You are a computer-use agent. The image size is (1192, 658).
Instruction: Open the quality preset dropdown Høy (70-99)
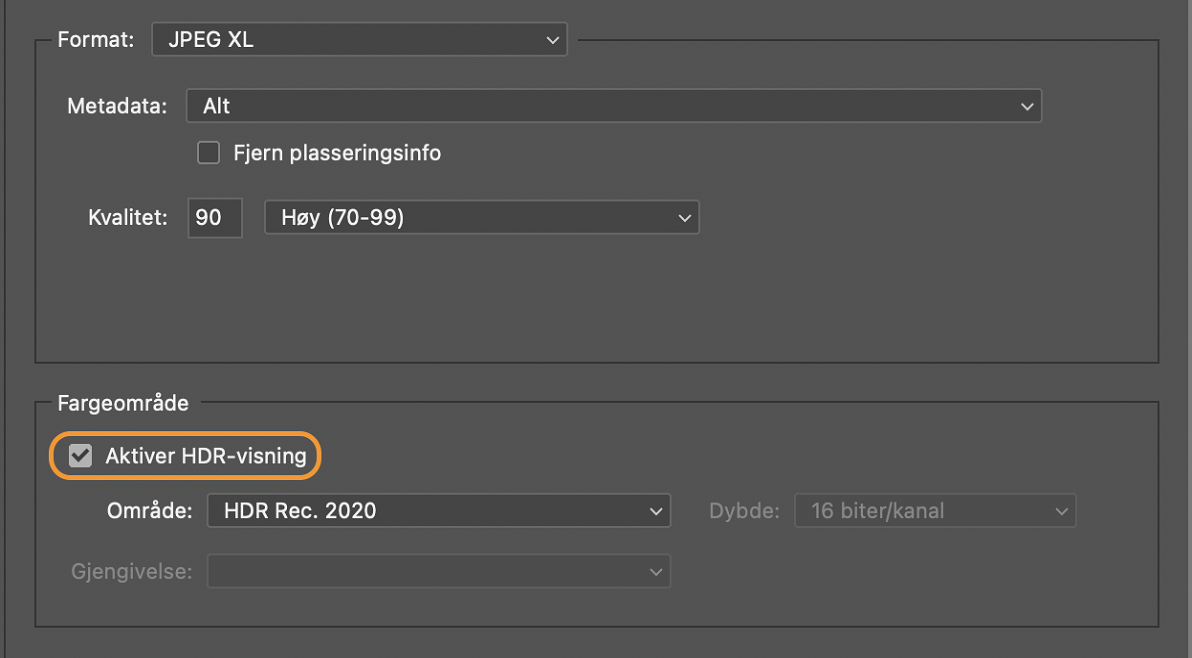coord(481,217)
